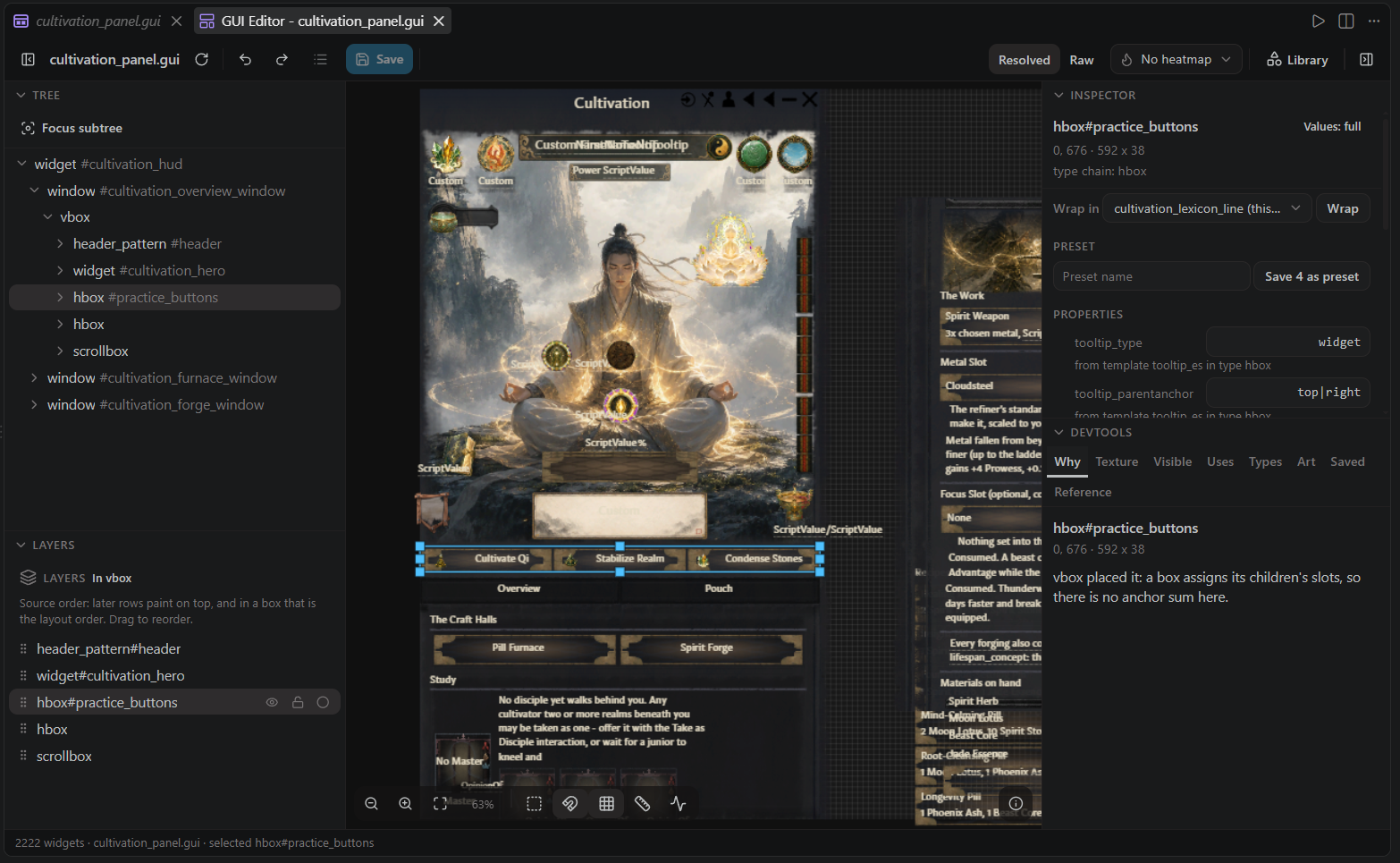Close the cultivation_panel.gui text tab
The width and height of the screenshot is (1400, 863).
pos(176,21)
